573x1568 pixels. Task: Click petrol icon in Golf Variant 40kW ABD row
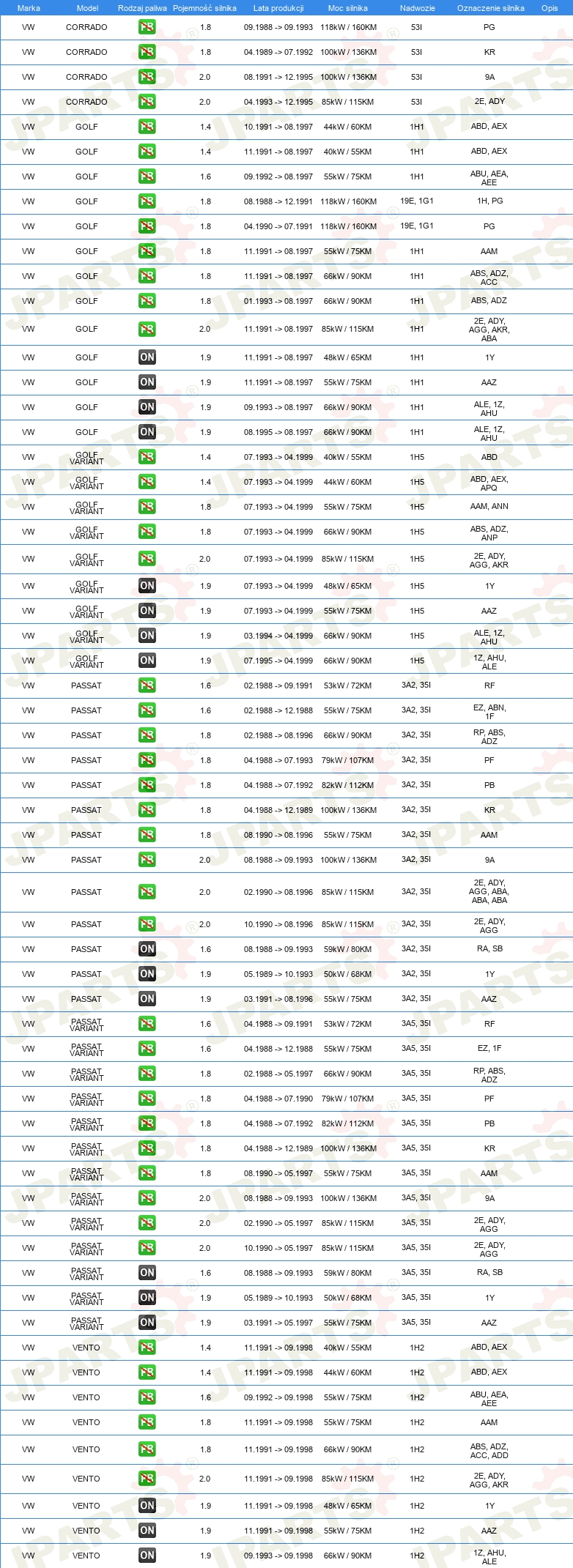tap(147, 457)
